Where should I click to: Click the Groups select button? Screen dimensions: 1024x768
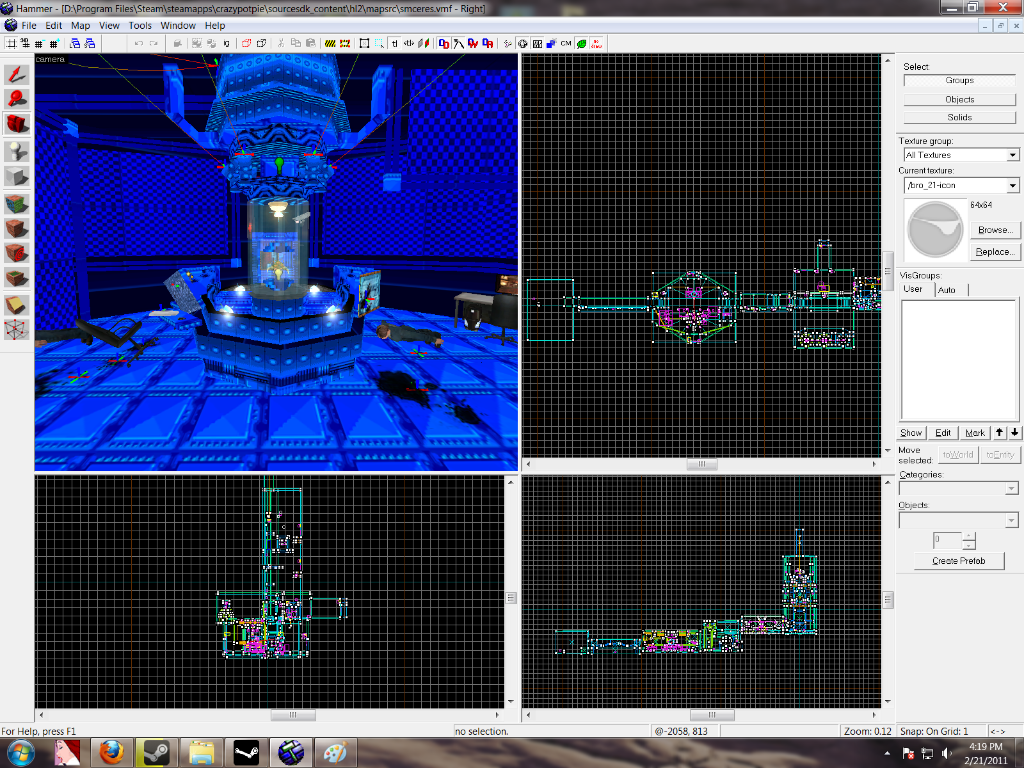[959, 80]
